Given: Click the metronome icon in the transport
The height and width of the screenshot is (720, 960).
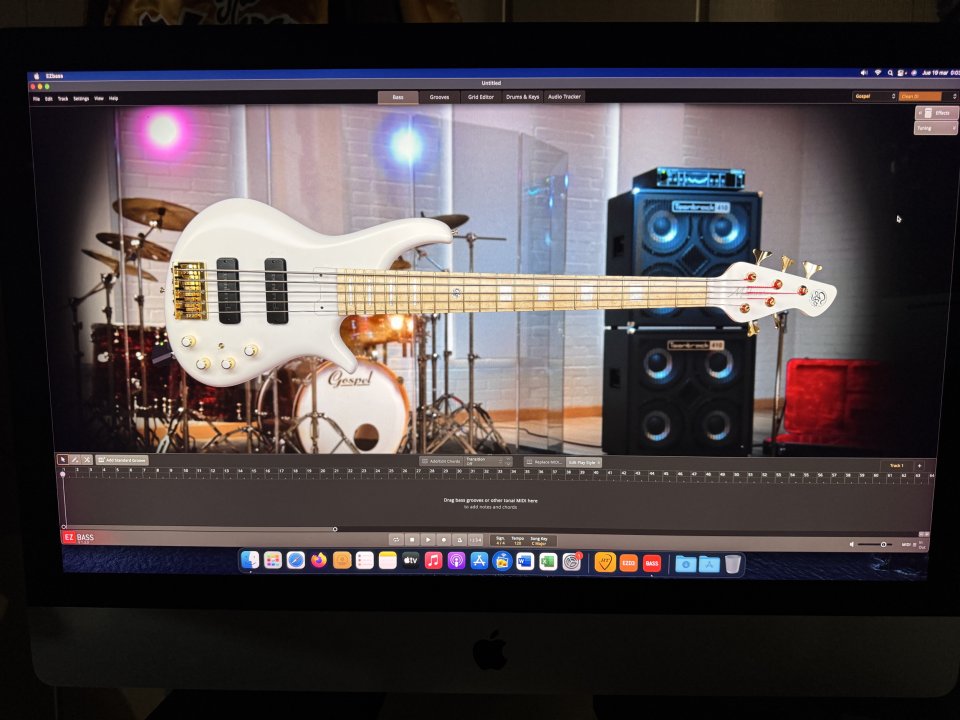Looking at the screenshot, I should [x=459, y=539].
